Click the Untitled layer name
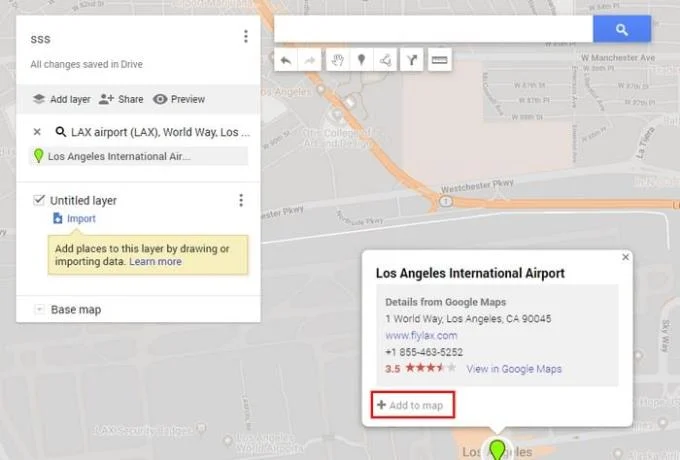 click(83, 201)
